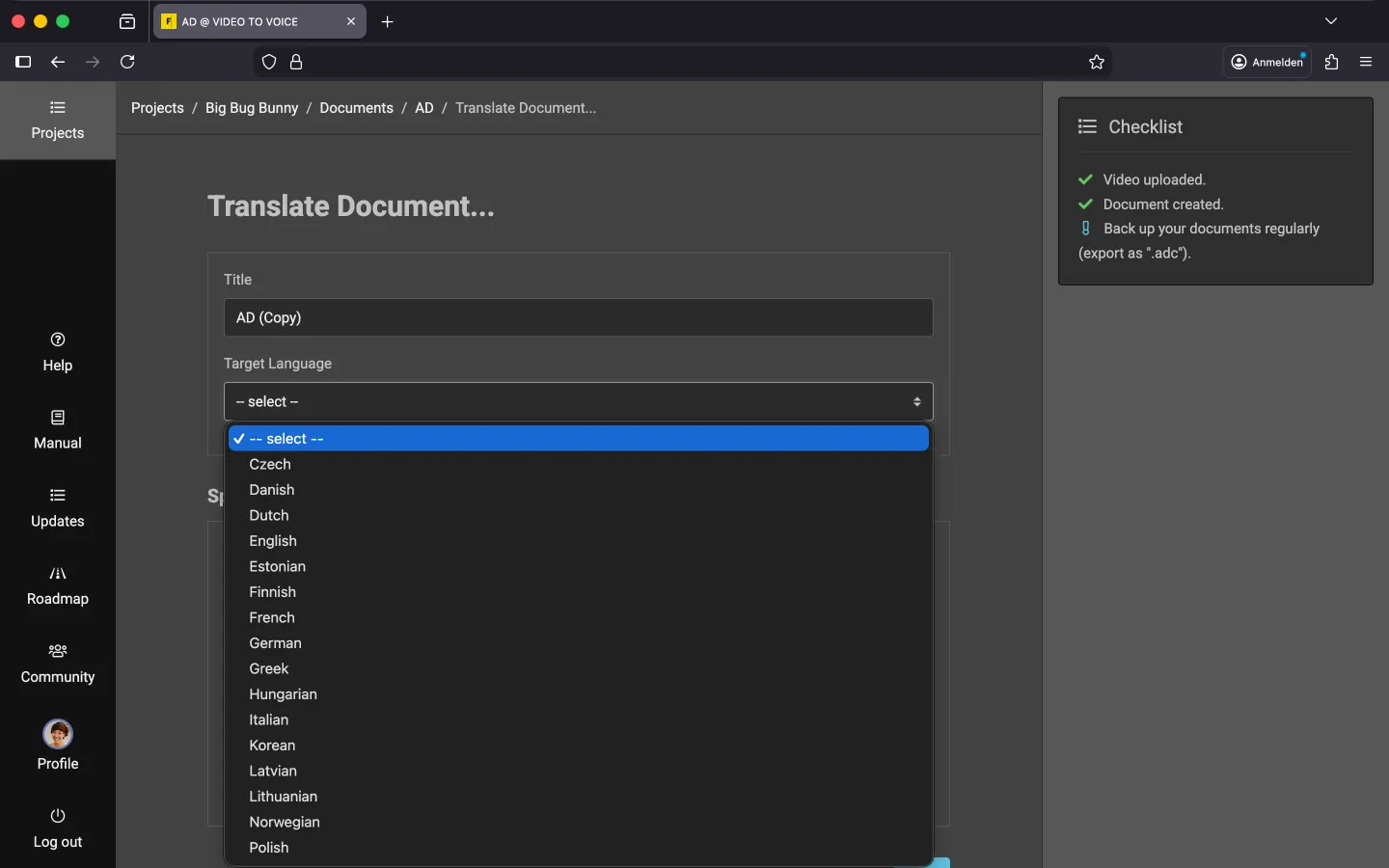Pick Korean in the dropdown list
This screenshot has width=1389, height=868.
(x=272, y=746)
